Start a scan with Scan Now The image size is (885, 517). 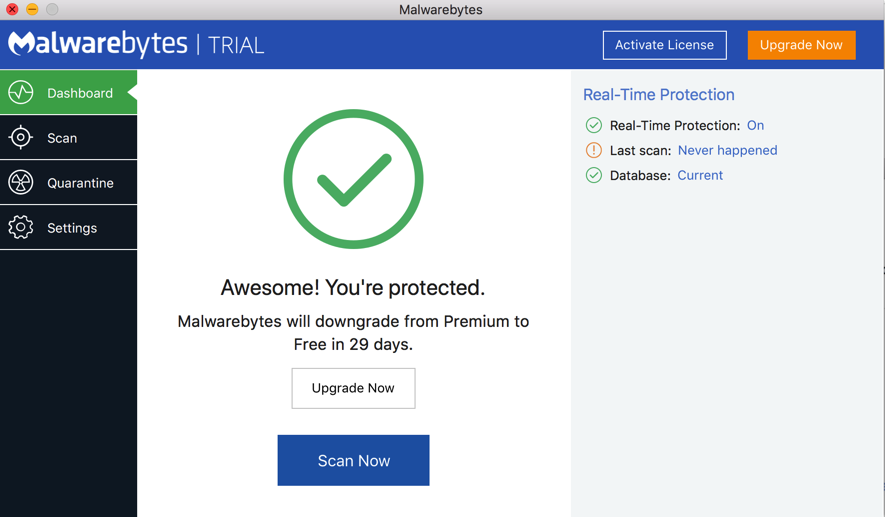(353, 460)
